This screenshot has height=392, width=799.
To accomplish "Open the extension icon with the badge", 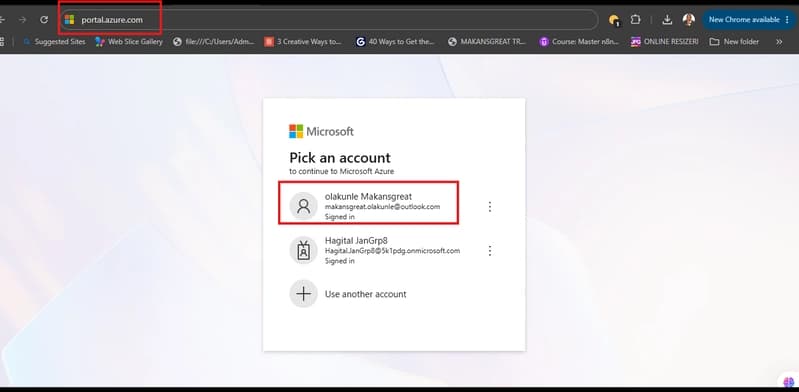I will 614,20.
